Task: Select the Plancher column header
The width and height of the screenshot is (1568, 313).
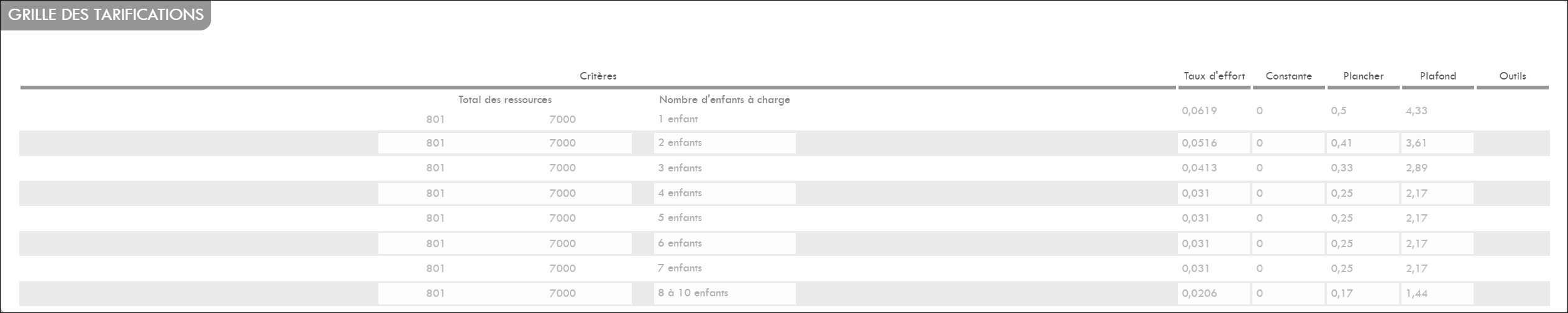Action: (1363, 76)
